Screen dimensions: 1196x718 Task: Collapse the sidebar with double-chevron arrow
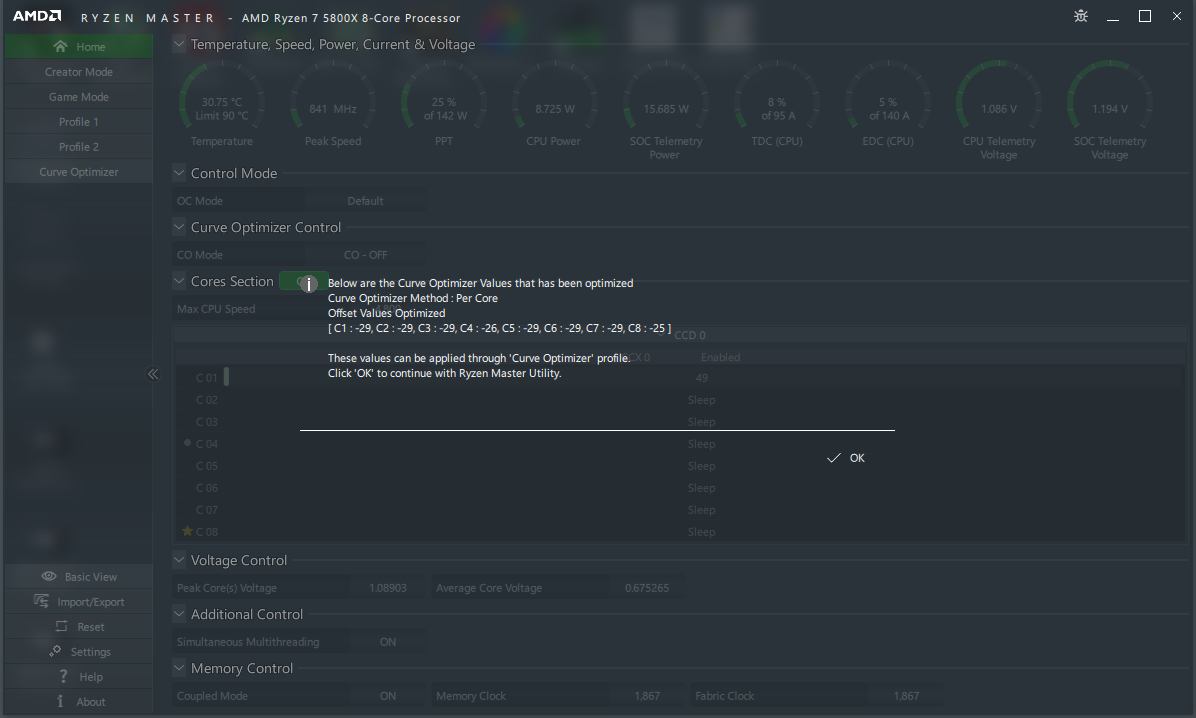pyautogui.click(x=153, y=374)
